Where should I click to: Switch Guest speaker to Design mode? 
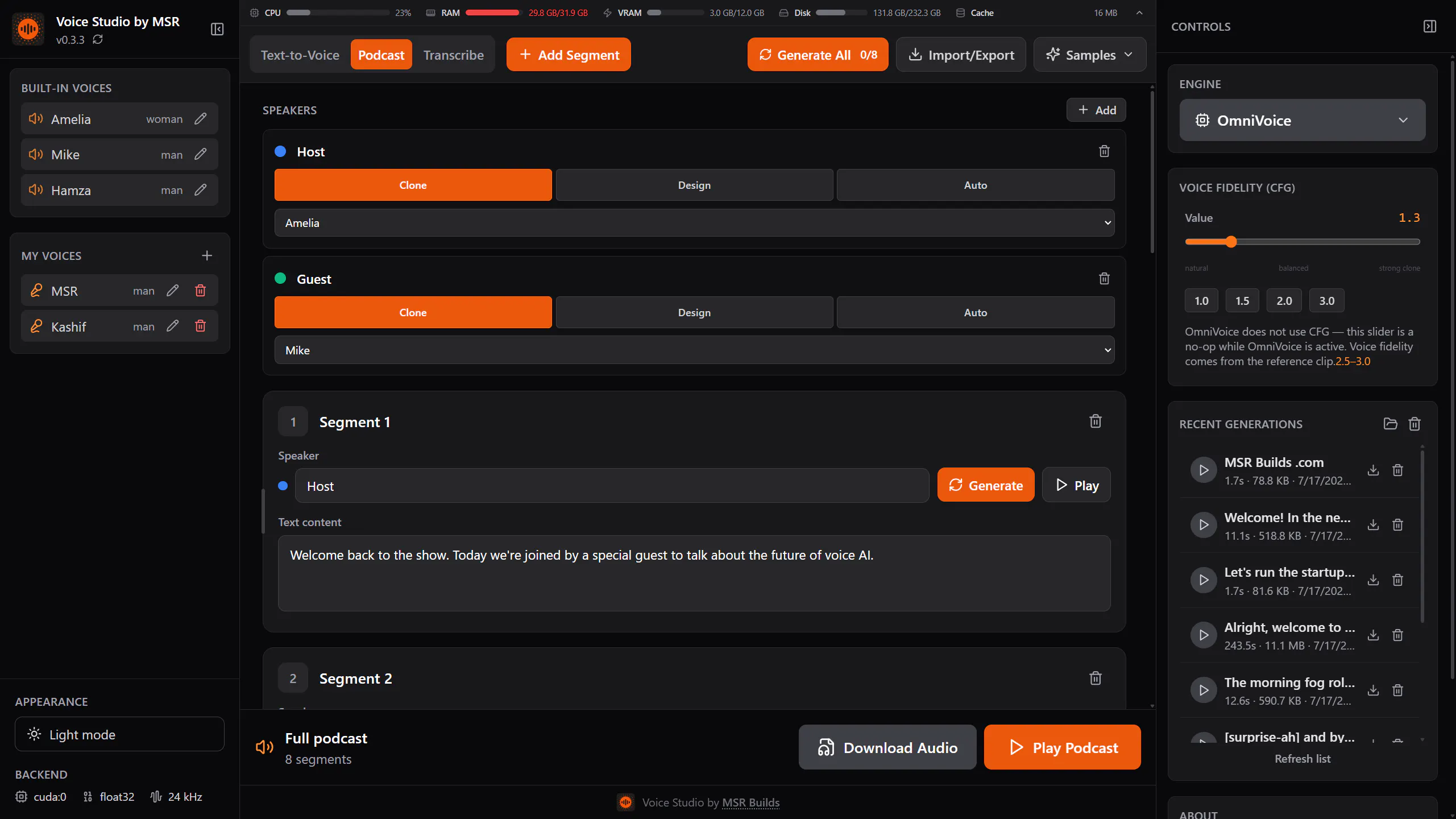pyautogui.click(x=694, y=312)
